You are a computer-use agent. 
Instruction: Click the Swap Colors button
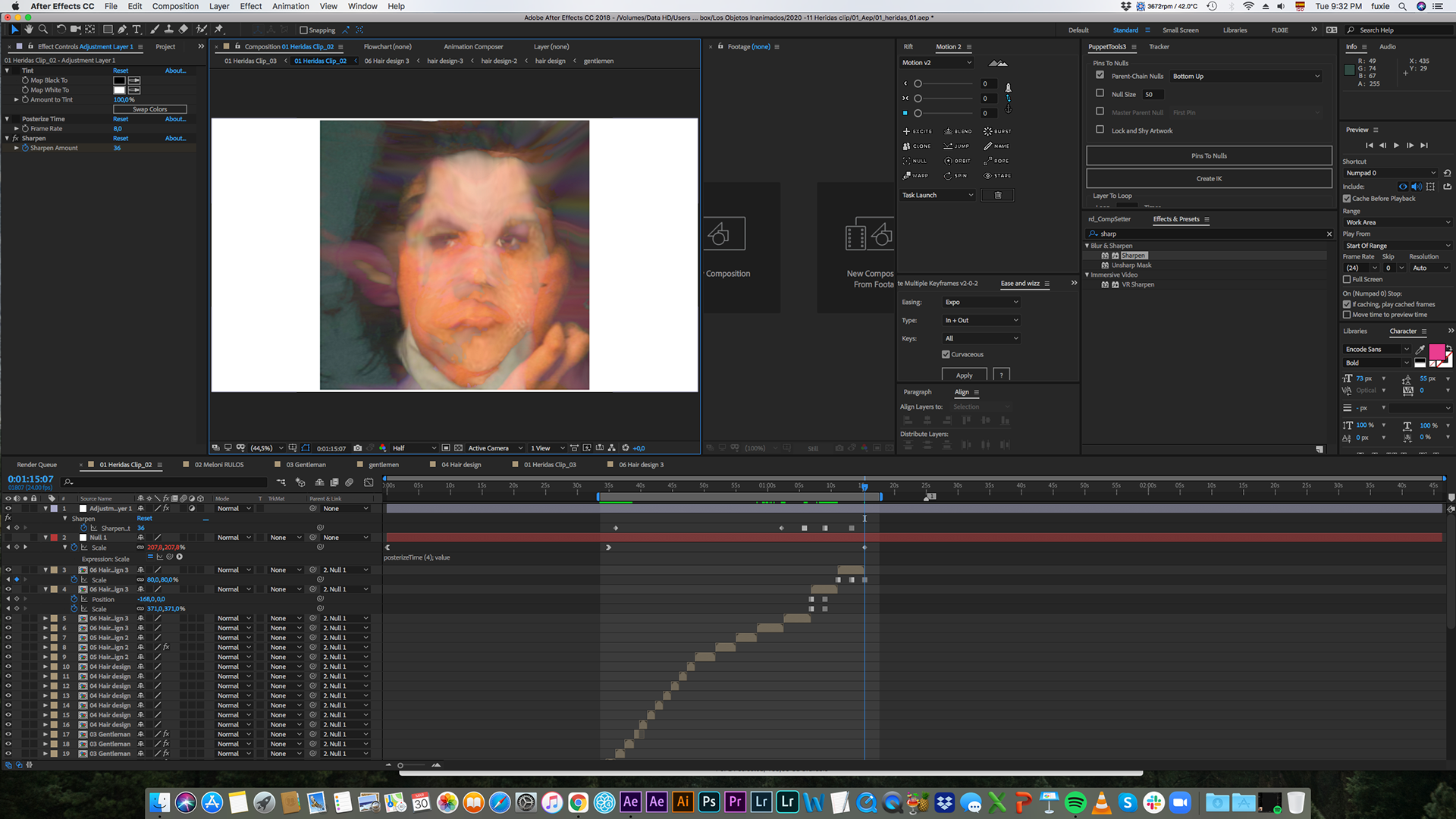click(149, 110)
